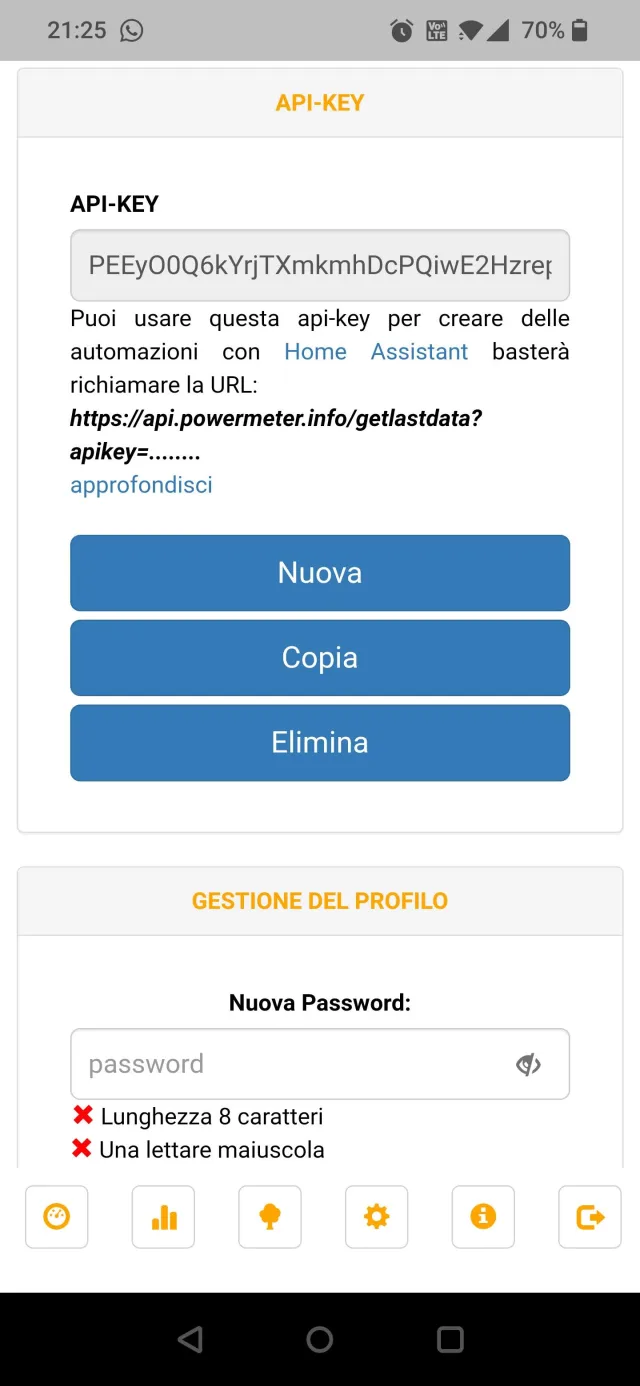640x1386 pixels.
Task: Click the API-KEY section header
Action: [320, 102]
